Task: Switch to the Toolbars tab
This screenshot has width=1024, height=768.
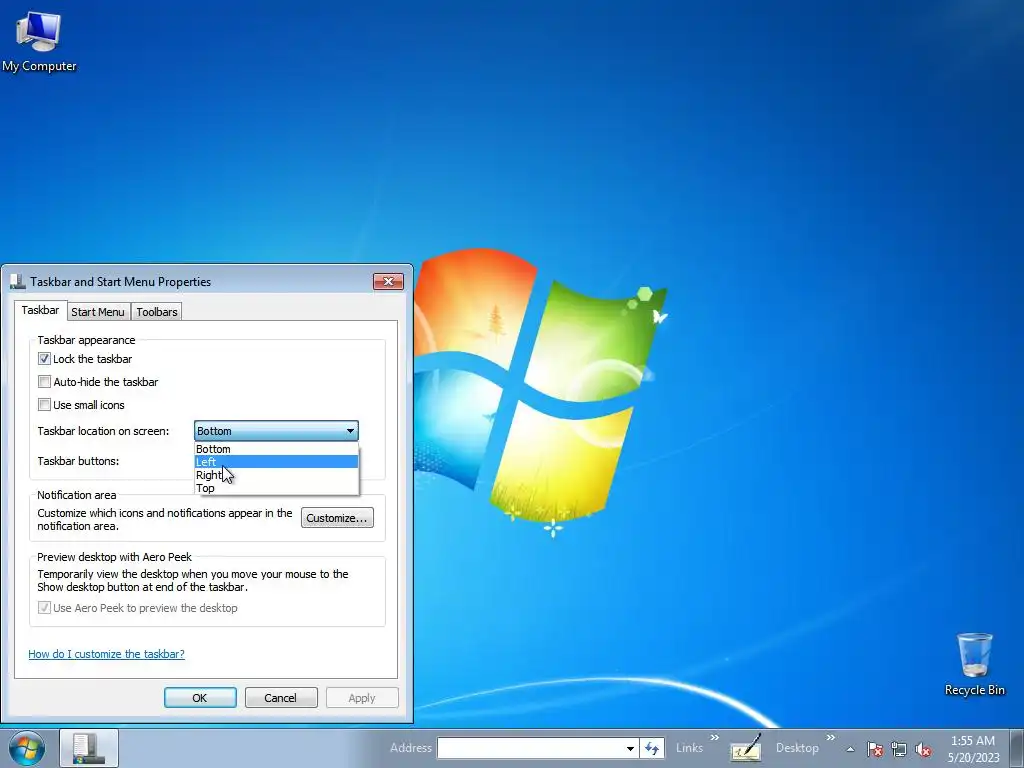Action: tap(157, 312)
